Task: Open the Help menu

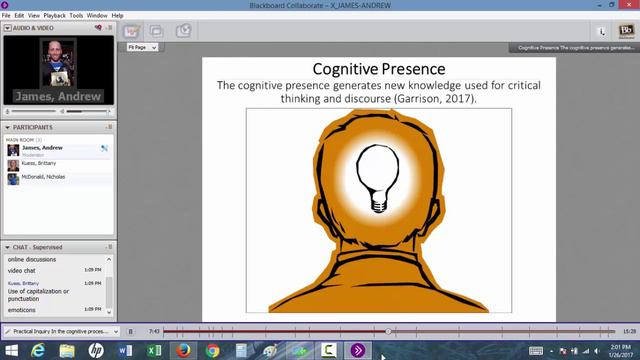Action: 117,16
